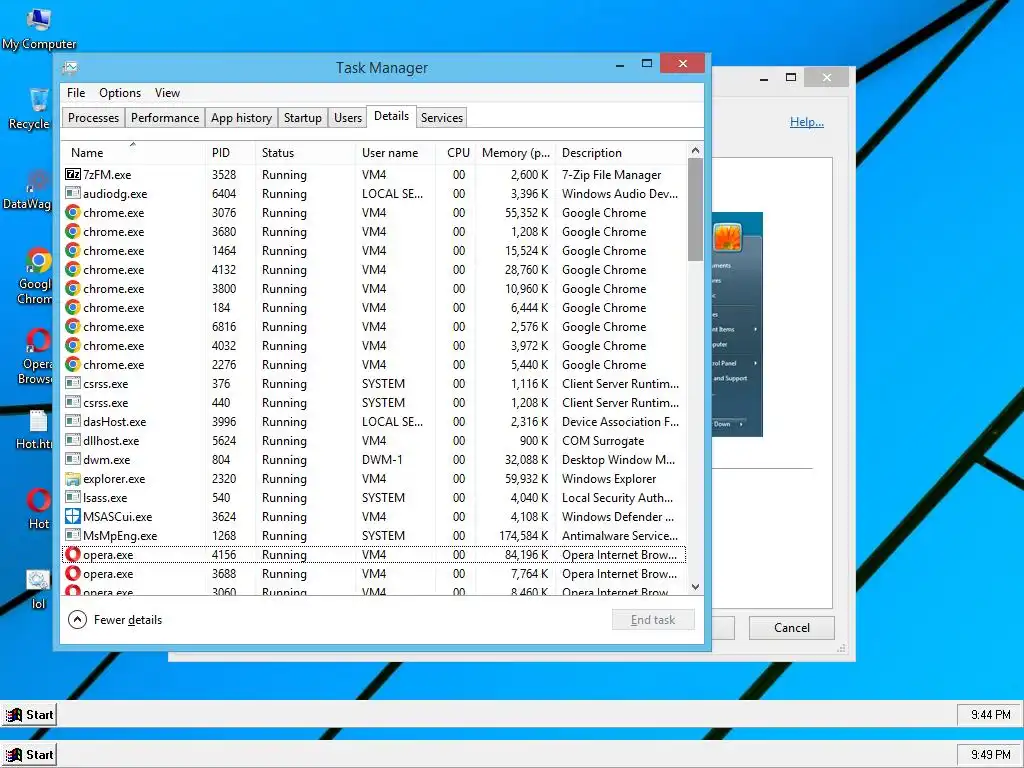The height and width of the screenshot is (768, 1024).
Task: Sort by the Memory column header
Action: [516, 153]
